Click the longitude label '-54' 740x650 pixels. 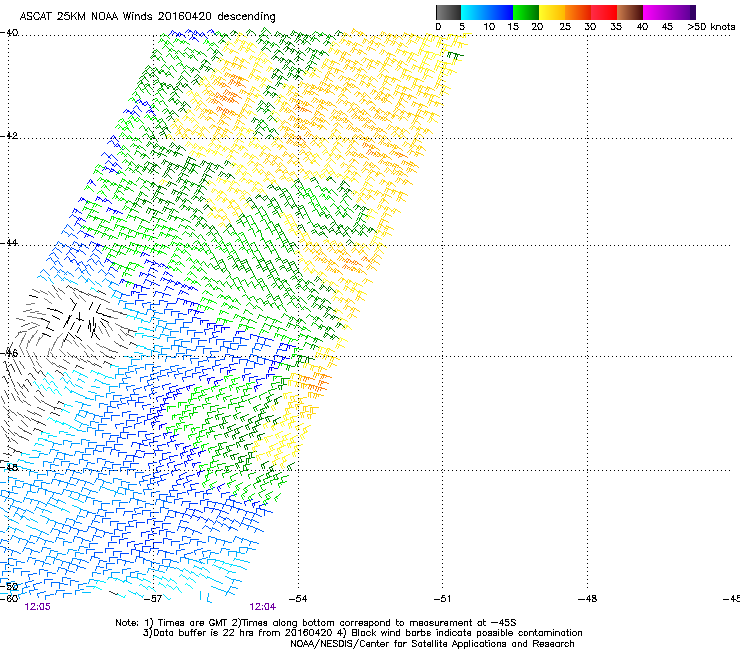click(298, 599)
